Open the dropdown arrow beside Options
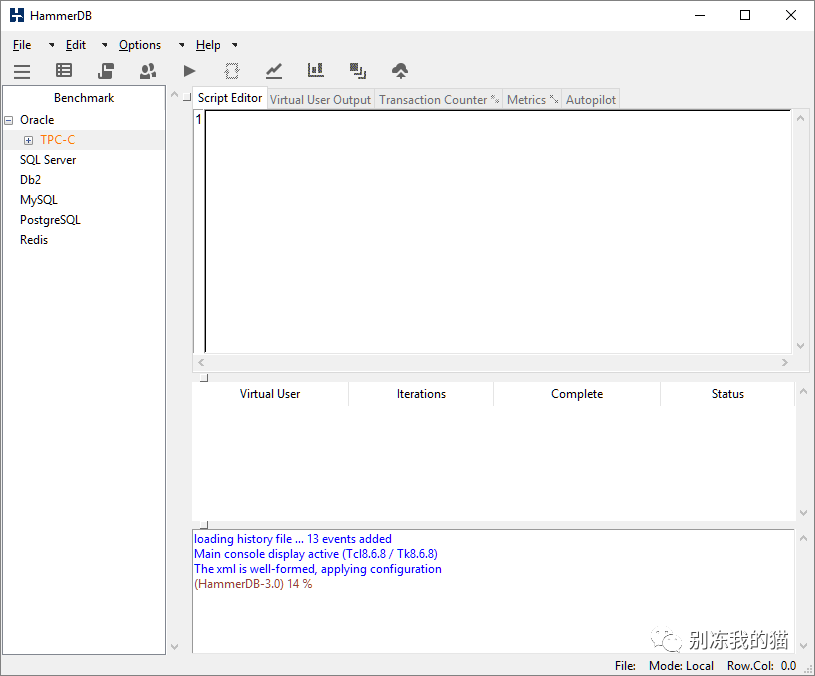This screenshot has height=676, width=815. [181, 45]
